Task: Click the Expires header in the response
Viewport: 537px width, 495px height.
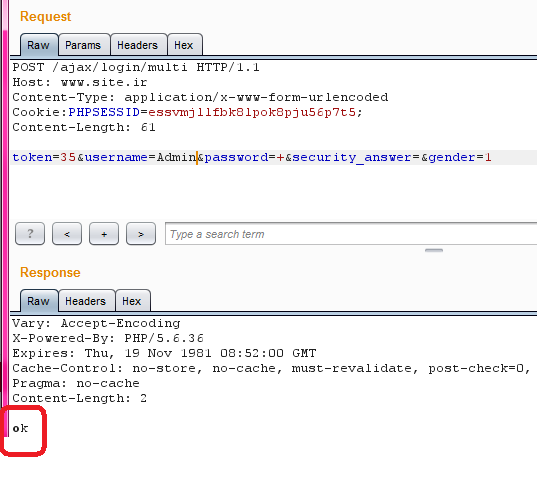Action: pyautogui.click(x=164, y=353)
